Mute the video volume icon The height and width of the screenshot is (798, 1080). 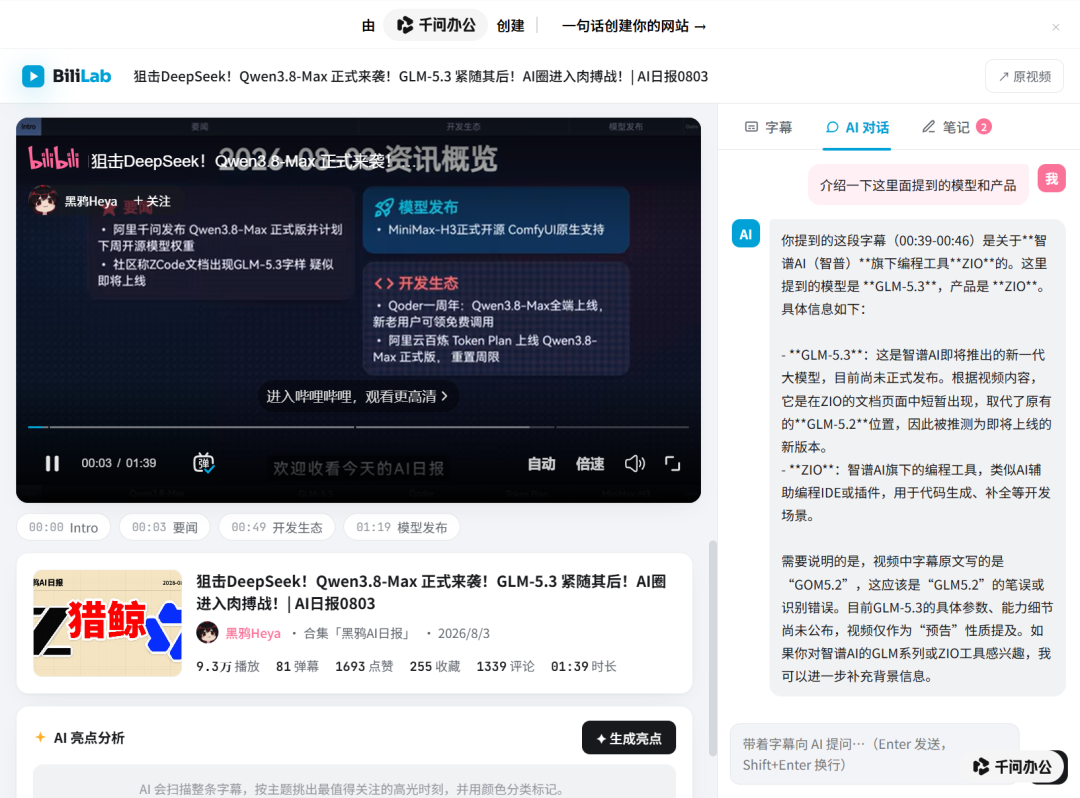click(x=634, y=464)
